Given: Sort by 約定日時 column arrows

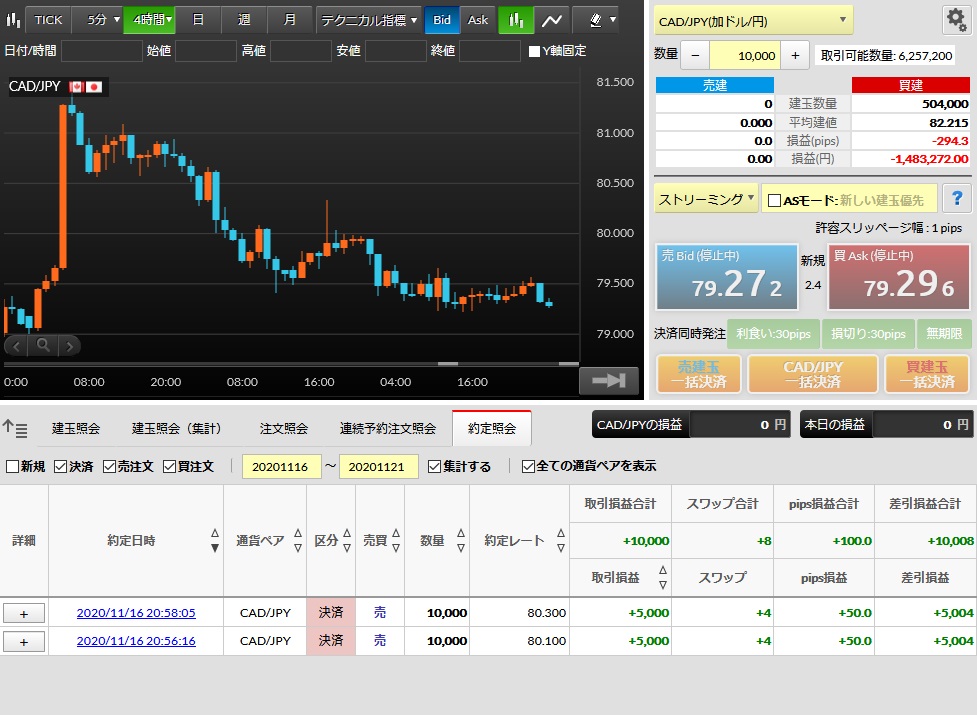Looking at the screenshot, I should pyautogui.click(x=215, y=540).
